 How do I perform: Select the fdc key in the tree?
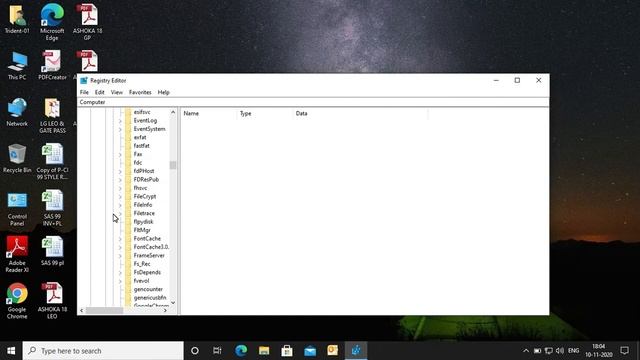coord(138,162)
